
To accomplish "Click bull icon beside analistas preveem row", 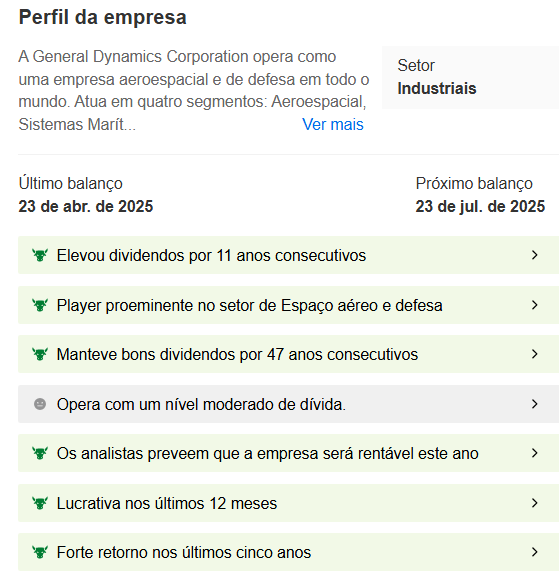I will (40, 453).
